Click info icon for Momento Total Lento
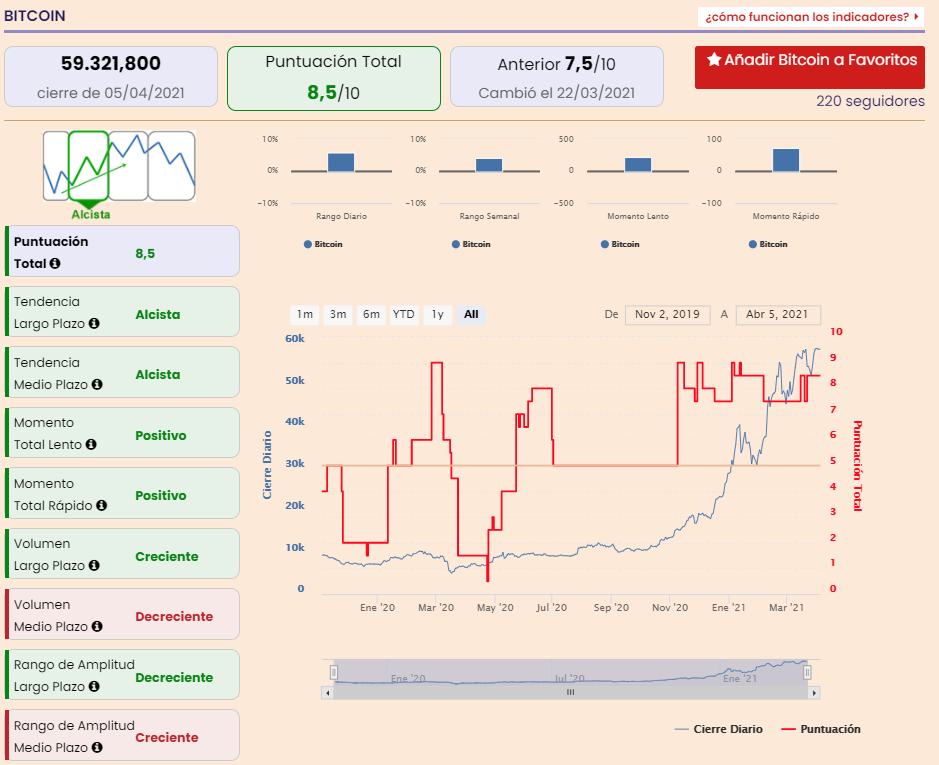939x765 pixels. [x=91, y=444]
